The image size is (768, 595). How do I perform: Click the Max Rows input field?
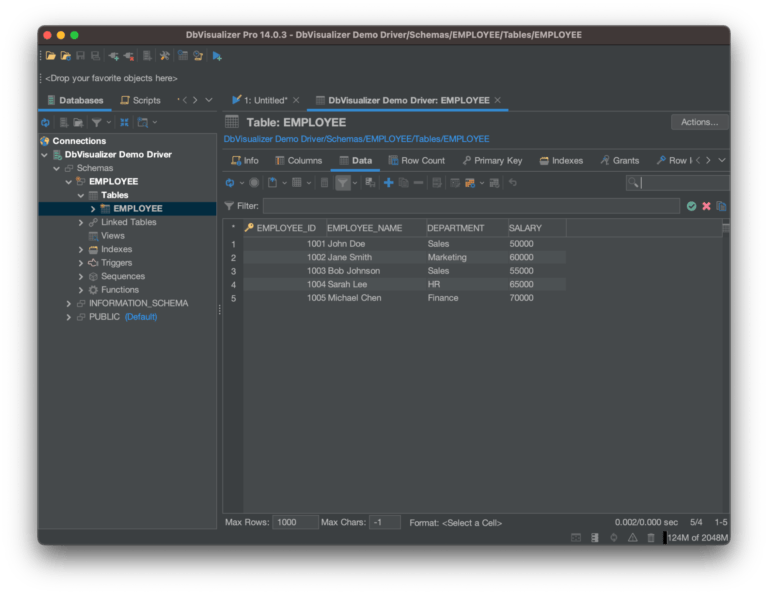coord(295,523)
